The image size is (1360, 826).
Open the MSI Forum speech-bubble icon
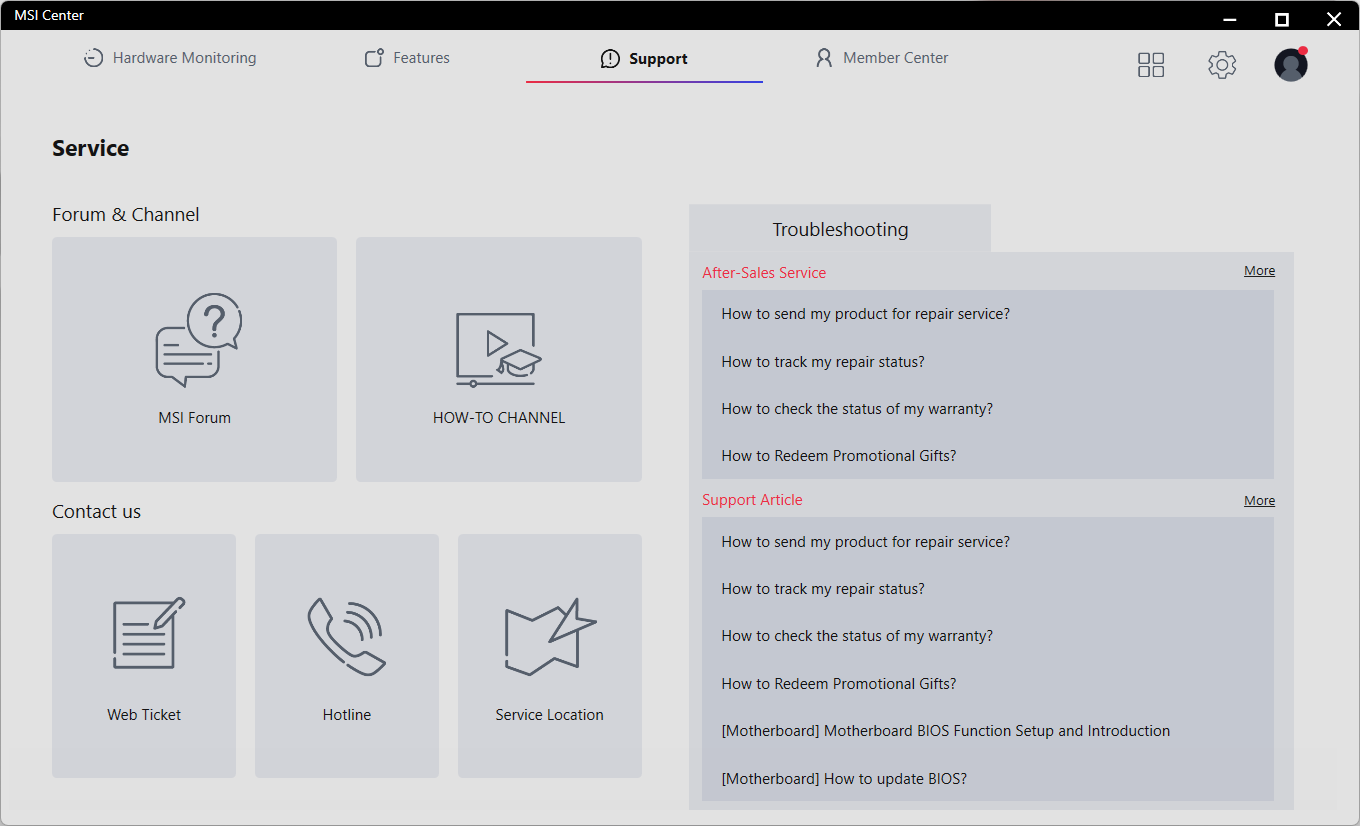coord(198,340)
